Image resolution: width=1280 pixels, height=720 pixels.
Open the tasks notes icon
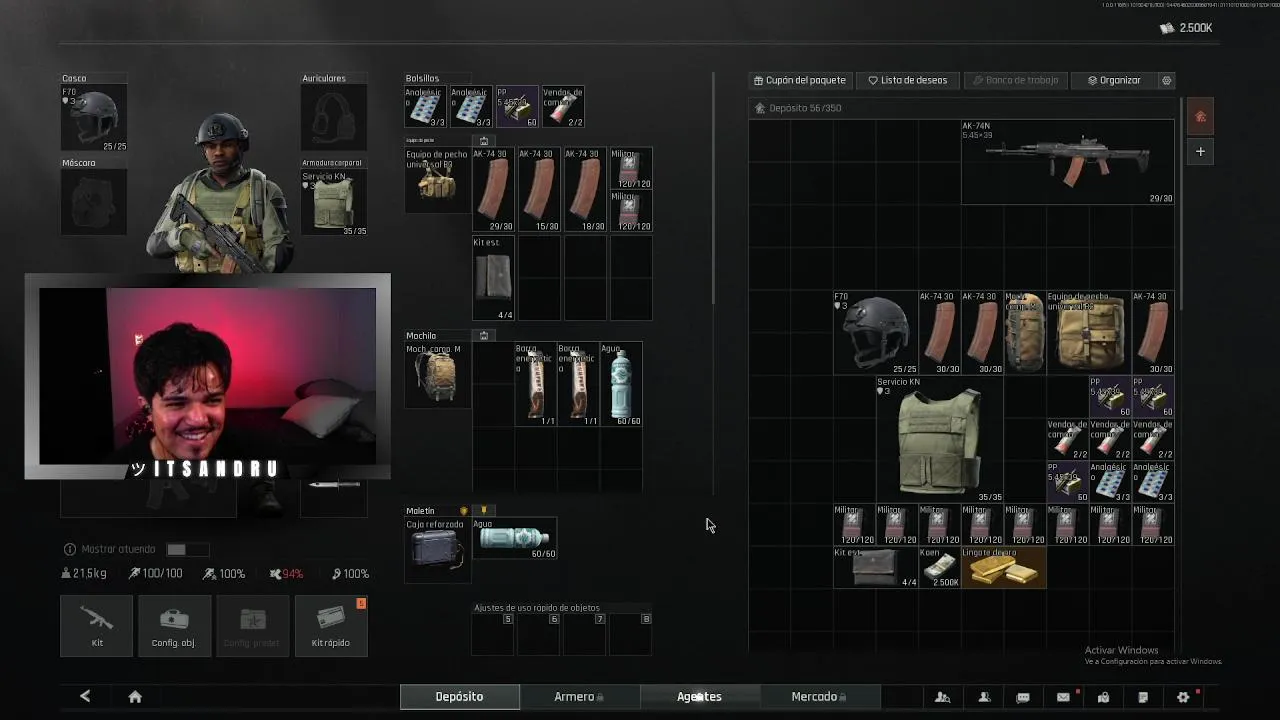(x=1143, y=697)
